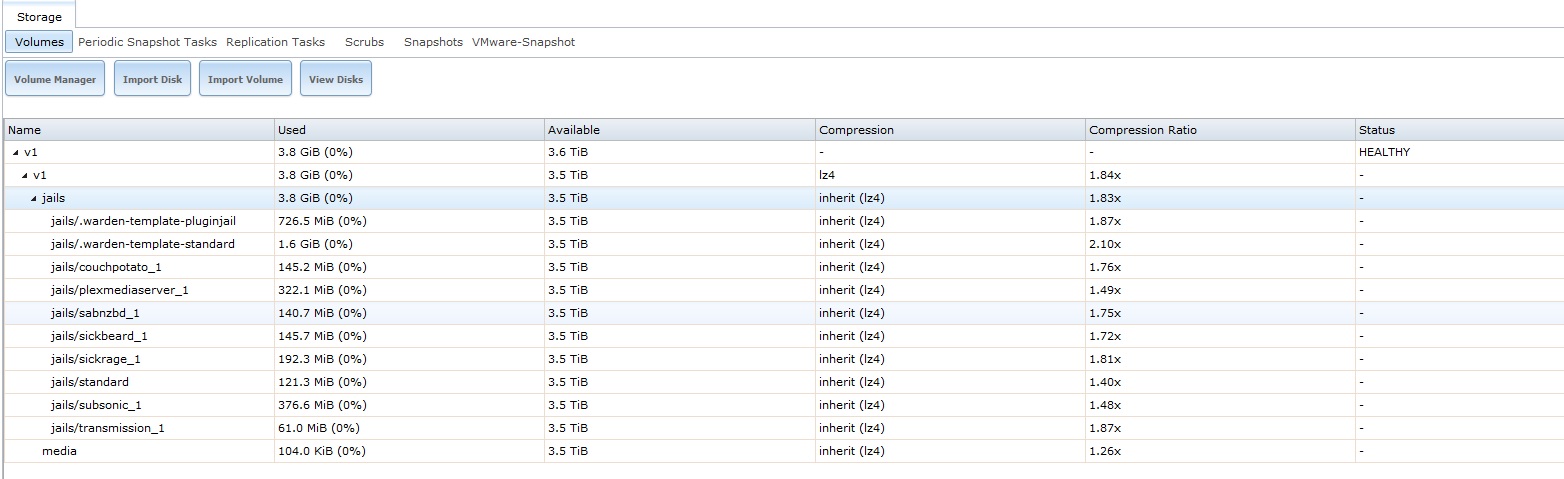The image size is (1564, 479).
Task: Click the 145.7 MiB (0%) used value
Action: 322,336
